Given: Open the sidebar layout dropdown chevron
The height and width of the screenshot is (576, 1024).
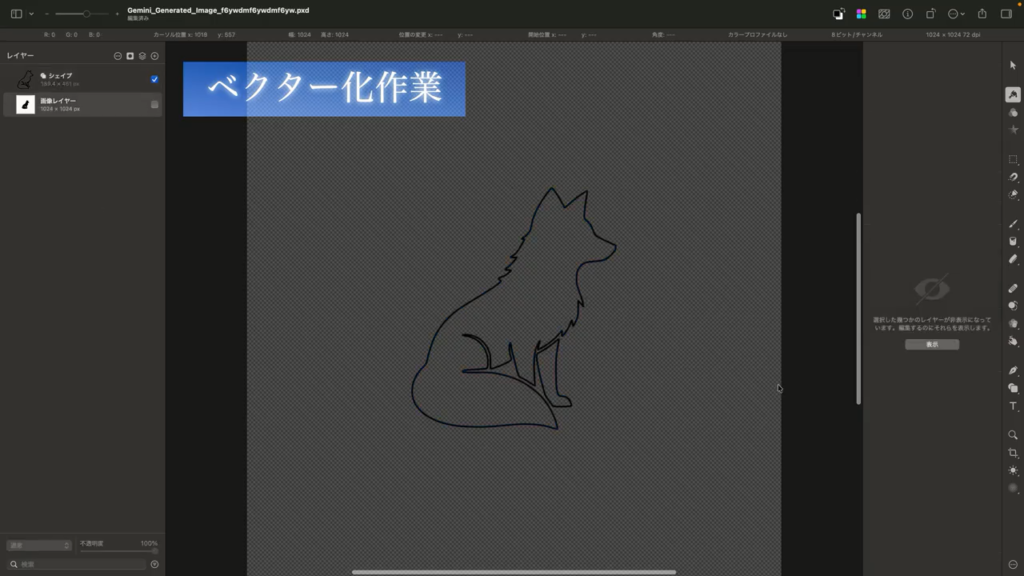Looking at the screenshot, I should click(x=31, y=14).
